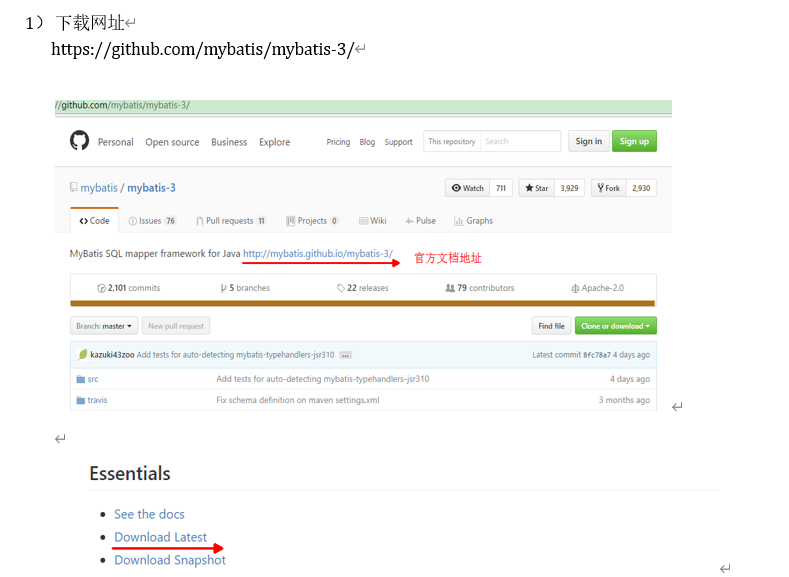Click the repository book icon beside mybatis
789x577 pixels.
[x=73, y=187]
